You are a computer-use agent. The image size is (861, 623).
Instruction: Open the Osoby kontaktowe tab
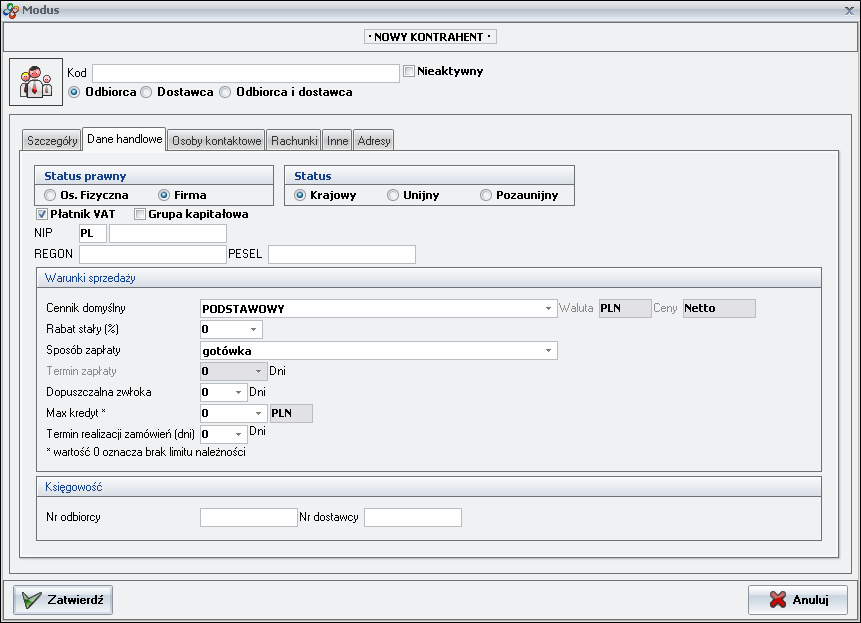click(217, 141)
